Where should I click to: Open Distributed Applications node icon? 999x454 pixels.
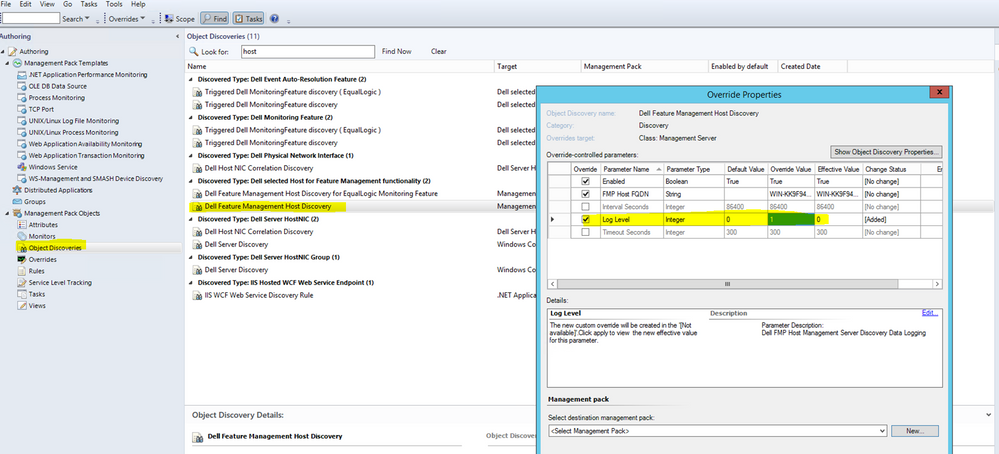click(x=17, y=190)
